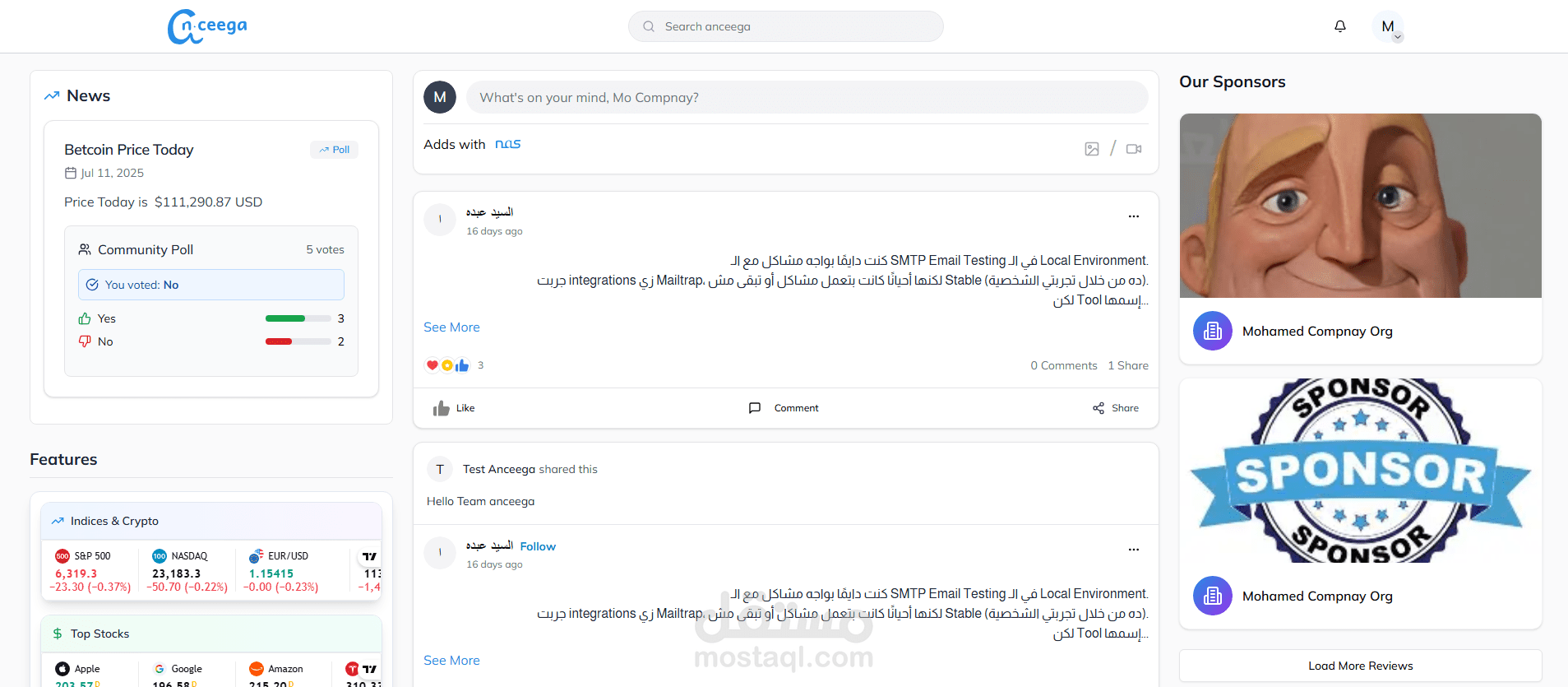Click the Yes vote progress bar
The width and height of the screenshot is (1568, 687).
(298, 318)
